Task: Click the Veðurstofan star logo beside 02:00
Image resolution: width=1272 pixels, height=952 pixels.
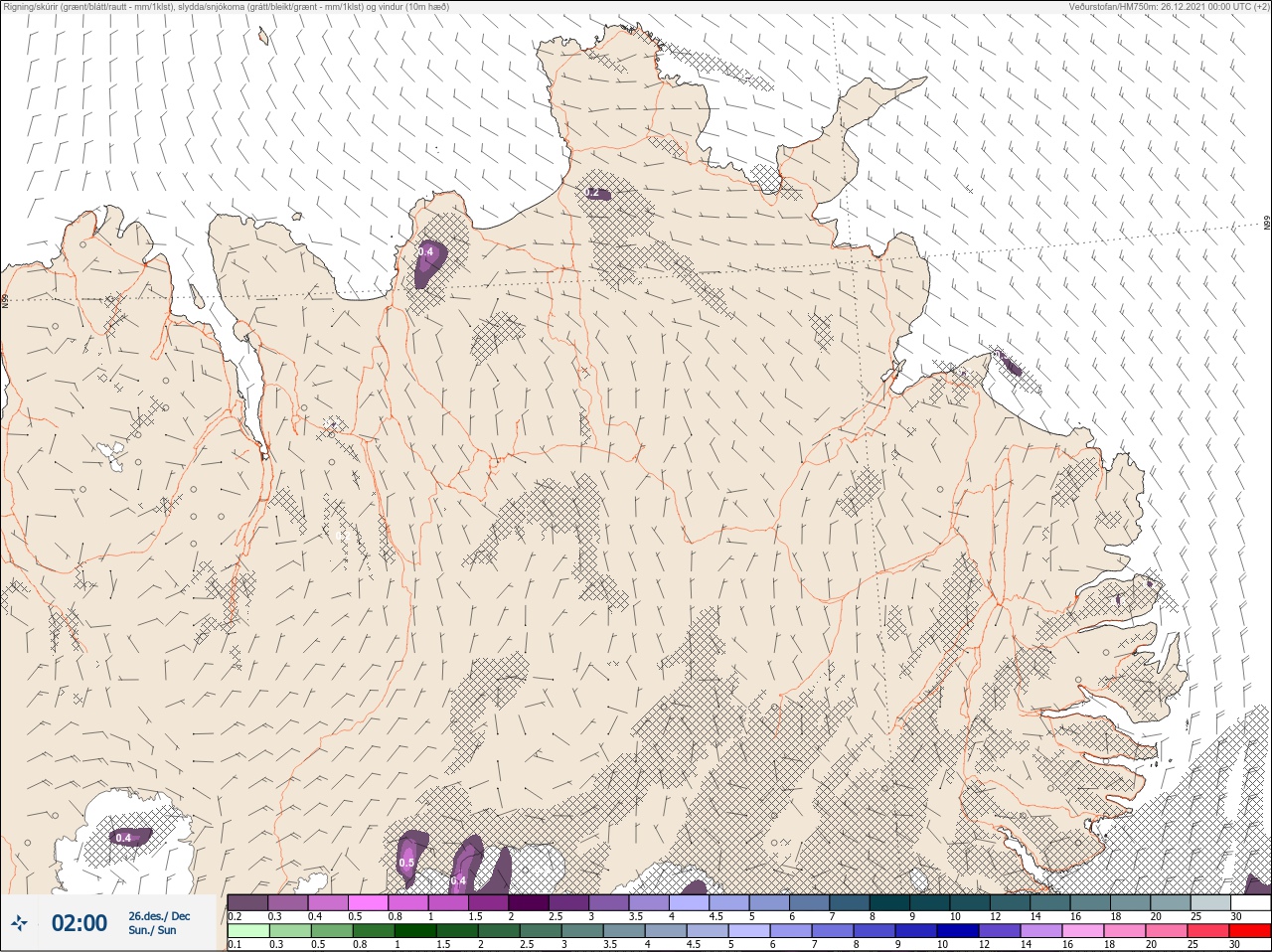Action: click(19, 924)
